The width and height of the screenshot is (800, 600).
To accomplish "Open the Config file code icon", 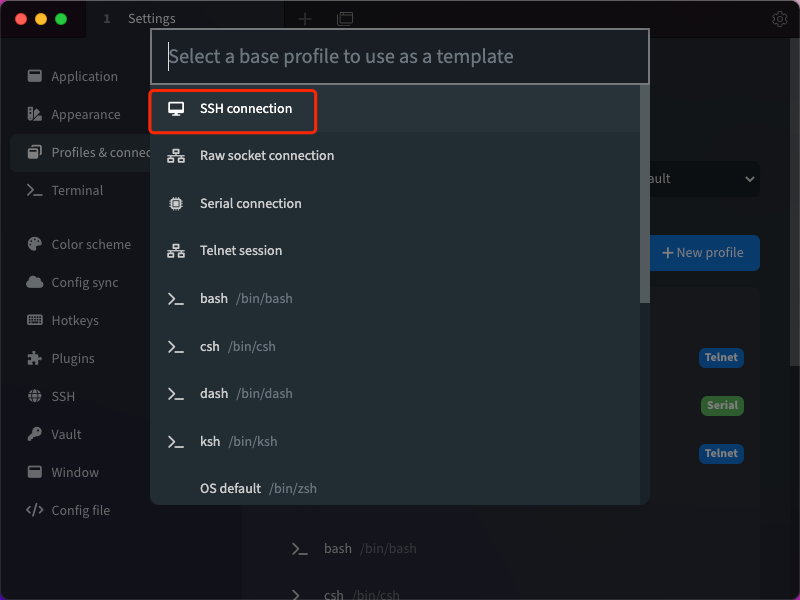I will 34,510.
